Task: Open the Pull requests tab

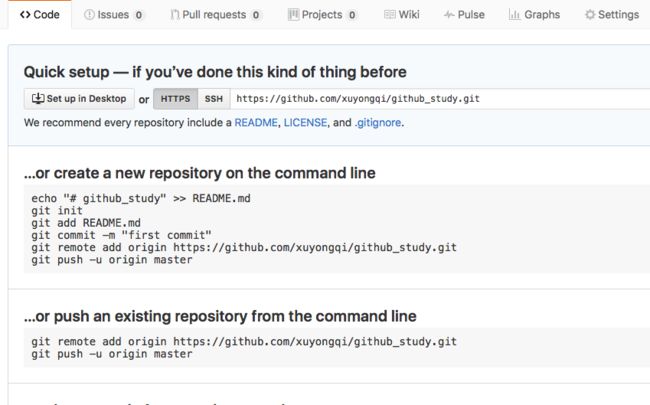Action: point(216,15)
